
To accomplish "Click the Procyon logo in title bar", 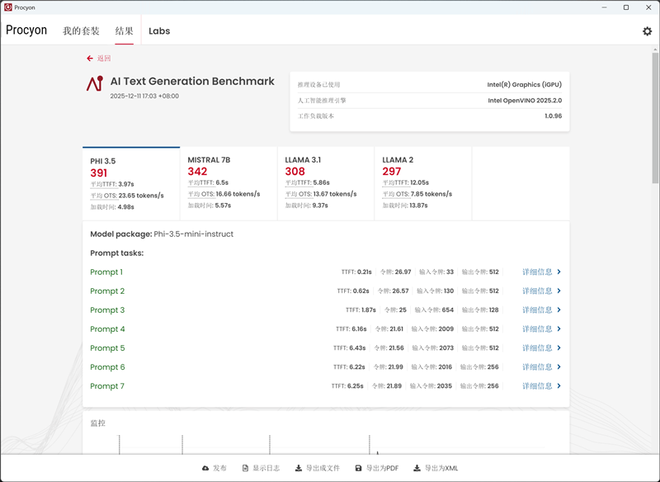I will tap(7, 7).
